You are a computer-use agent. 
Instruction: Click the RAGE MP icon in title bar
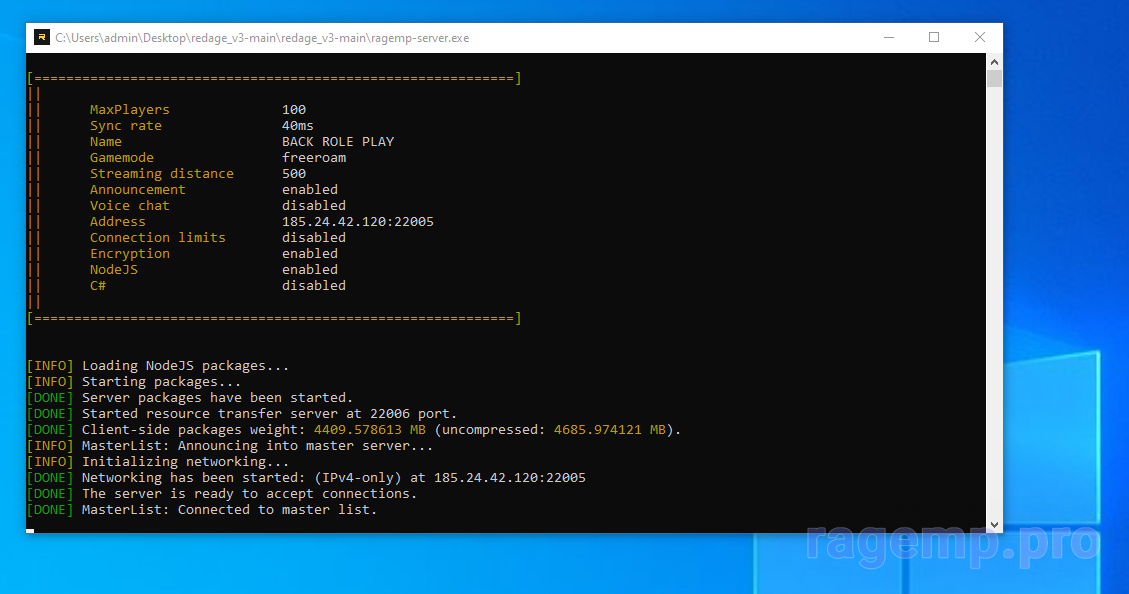42,37
